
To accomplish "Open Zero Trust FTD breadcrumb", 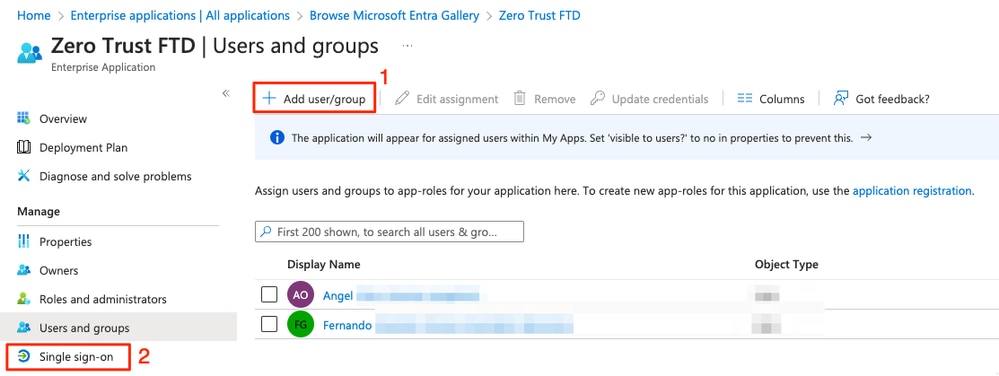I will click(540, 15).
